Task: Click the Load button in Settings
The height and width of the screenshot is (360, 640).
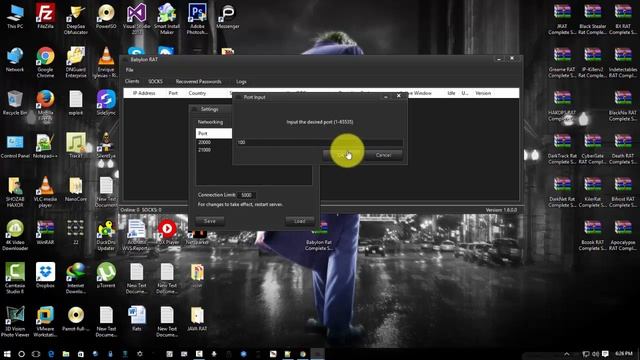Action: [300, 221]
